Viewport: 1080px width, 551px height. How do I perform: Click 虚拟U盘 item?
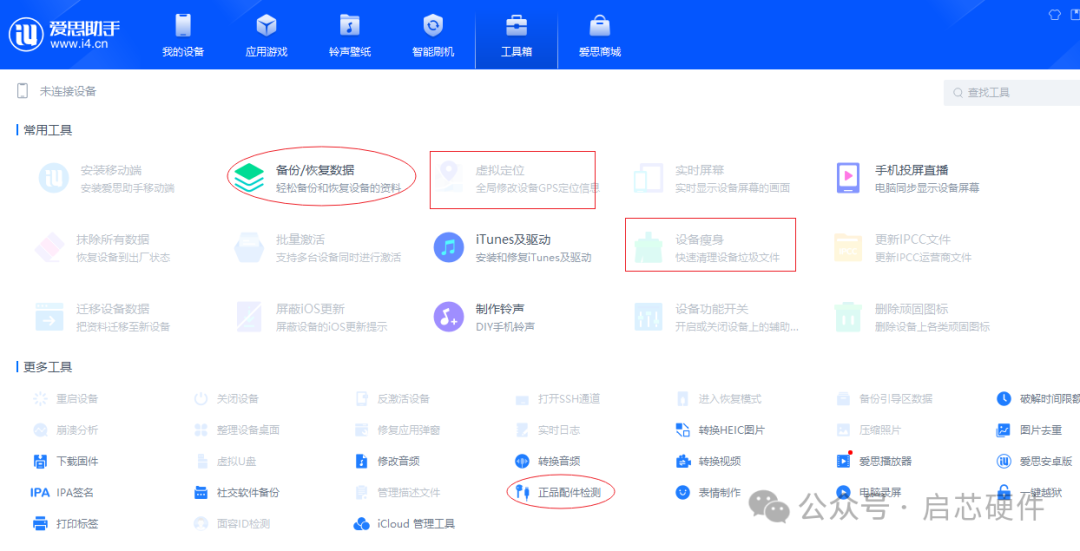[x=227, y=461]
